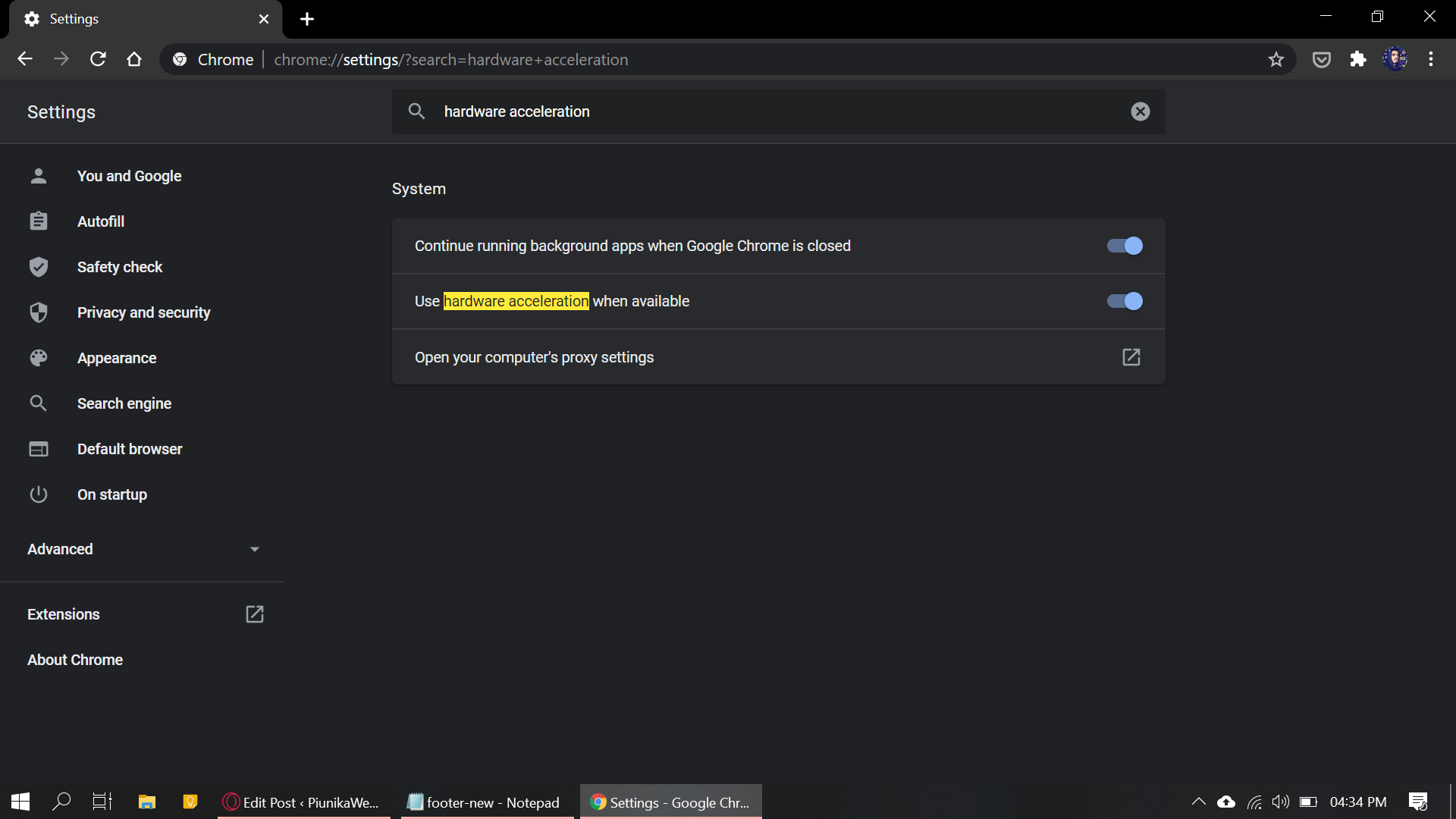The width and height of the screenshot is (1456, 819).
Task: Open proxy settings in new window
Action: 1131,357
